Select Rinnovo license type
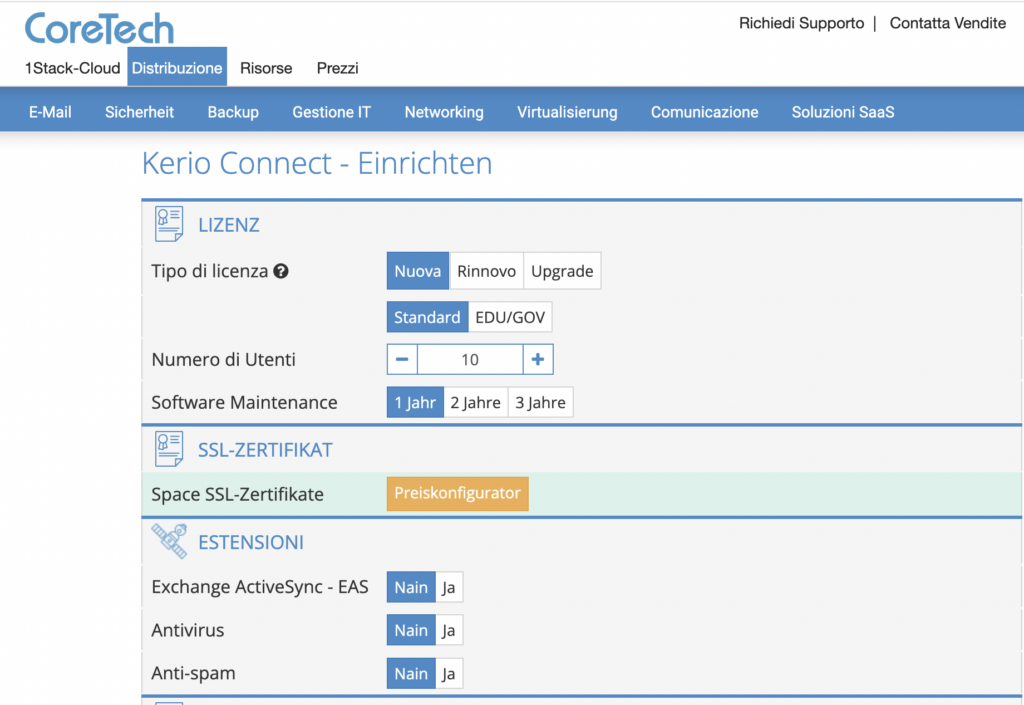The image size is (1024, 705). point(486,270)
